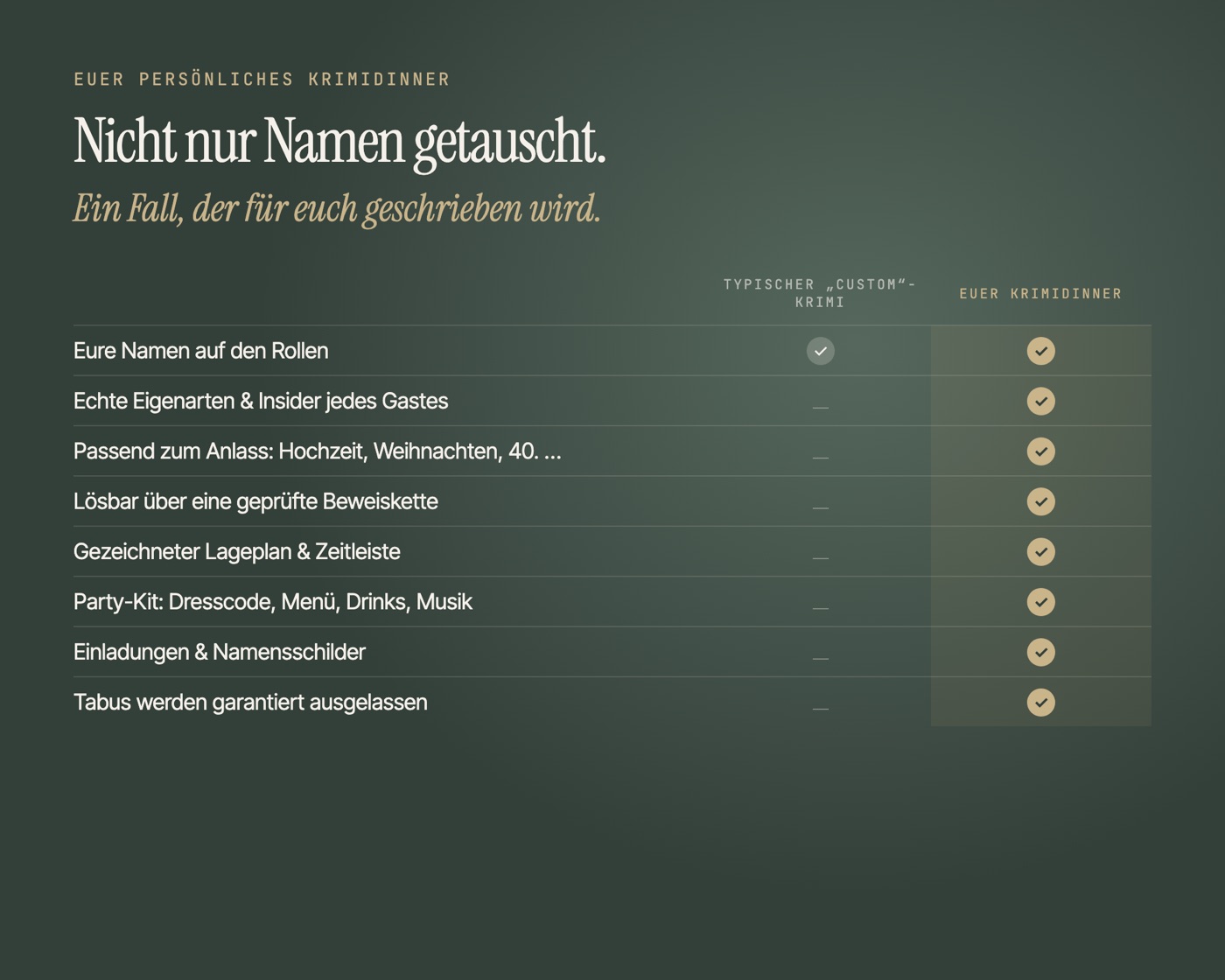Image resolution: width=1225 pixels, height=980 pixels.
Task: Click 'Echte Eigenarten & Insider jedes Gastes' text
Action: coord(261,402)
